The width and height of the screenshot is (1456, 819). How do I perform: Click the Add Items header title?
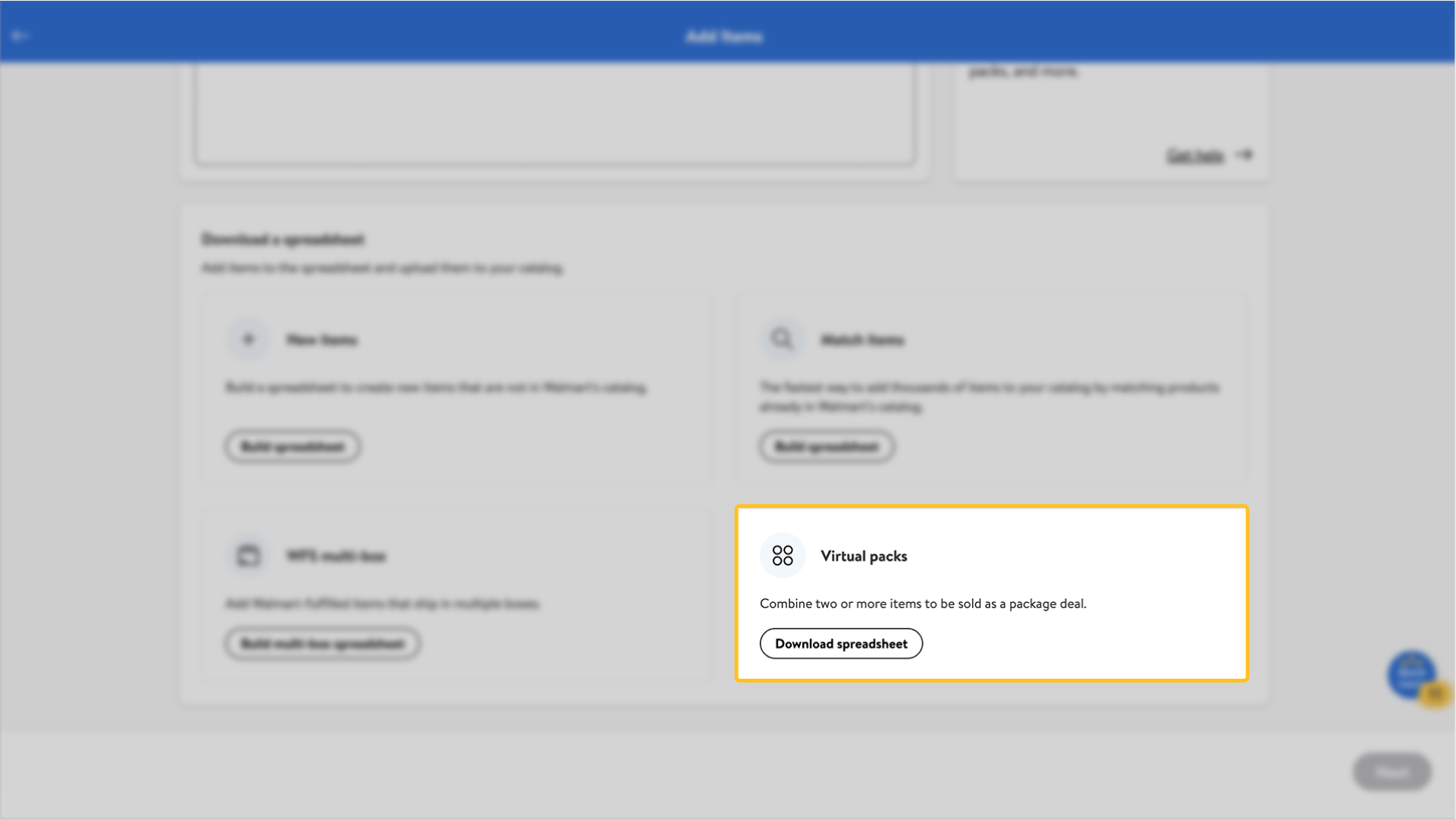click(724, 36)
